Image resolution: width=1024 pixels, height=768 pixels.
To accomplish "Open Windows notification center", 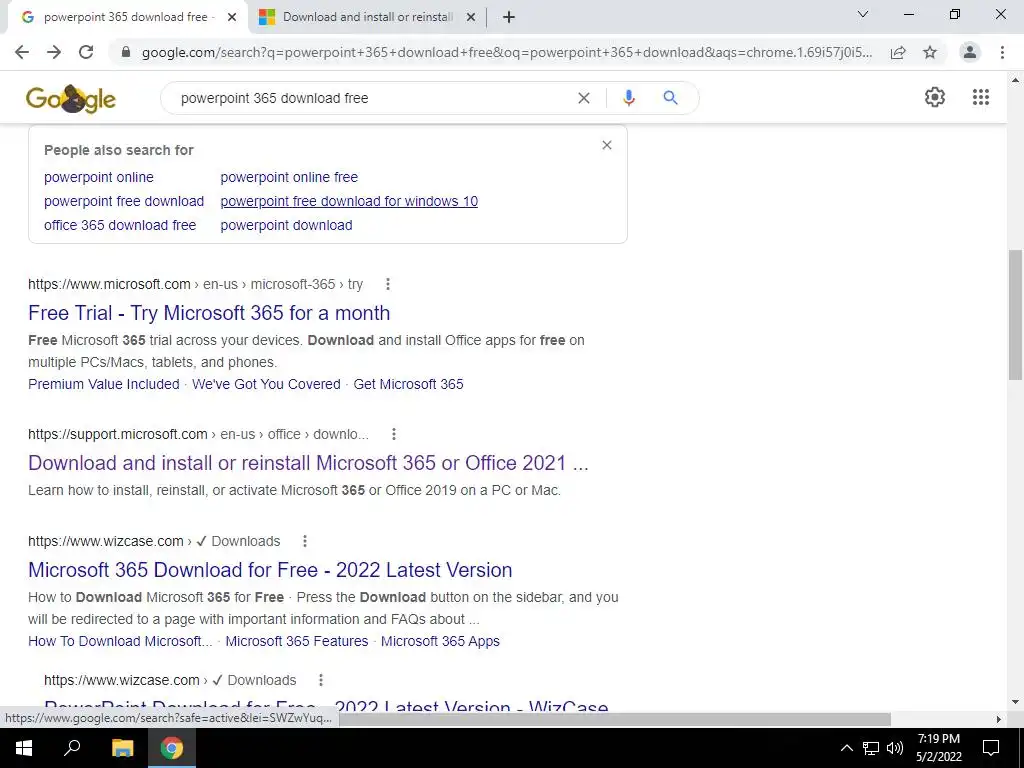I will tap(991, 748).
